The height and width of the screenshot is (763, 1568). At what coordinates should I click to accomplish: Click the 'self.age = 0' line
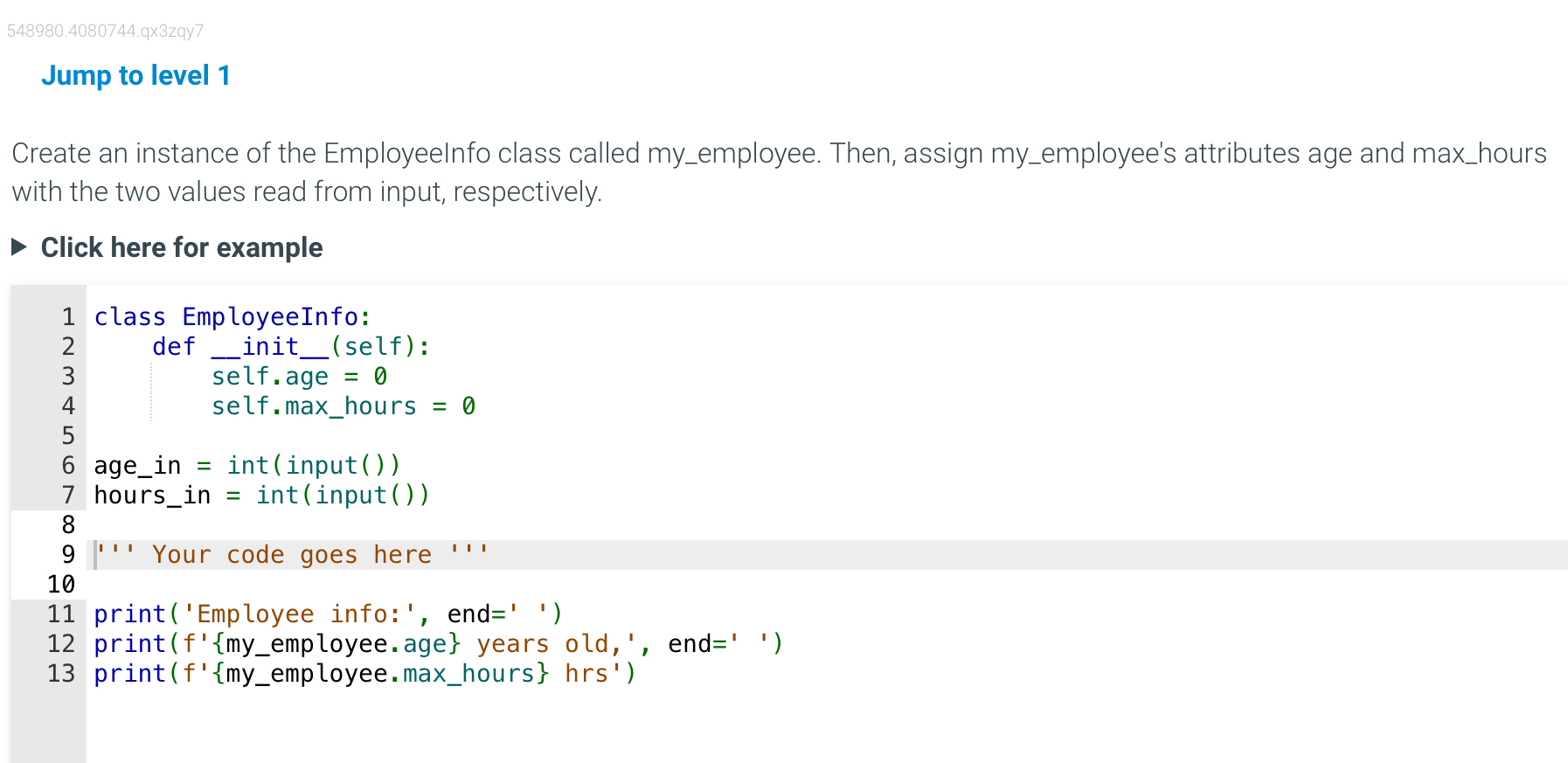299,377
